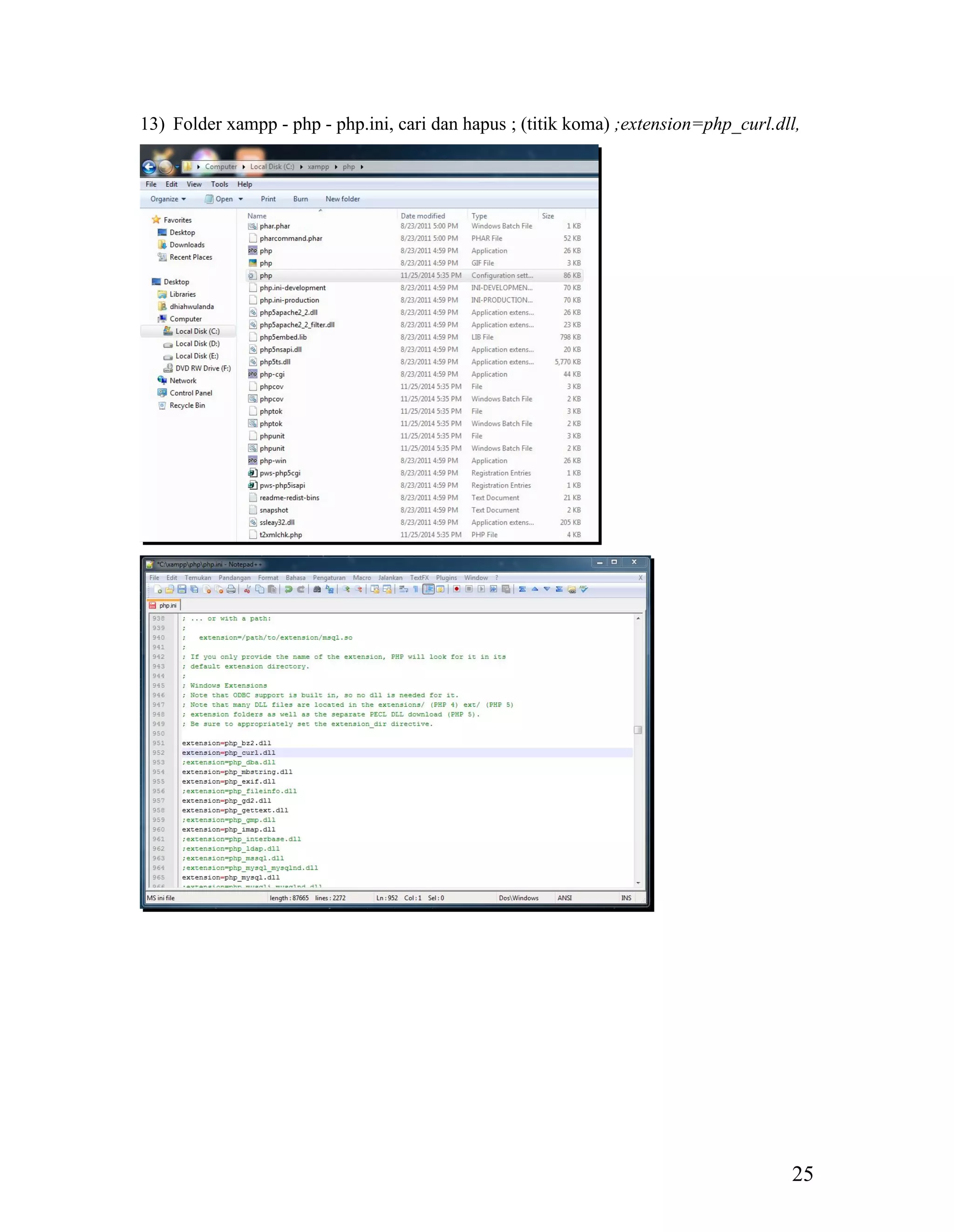
Task: Click the Save recorded macro icon
Action: 506,589
